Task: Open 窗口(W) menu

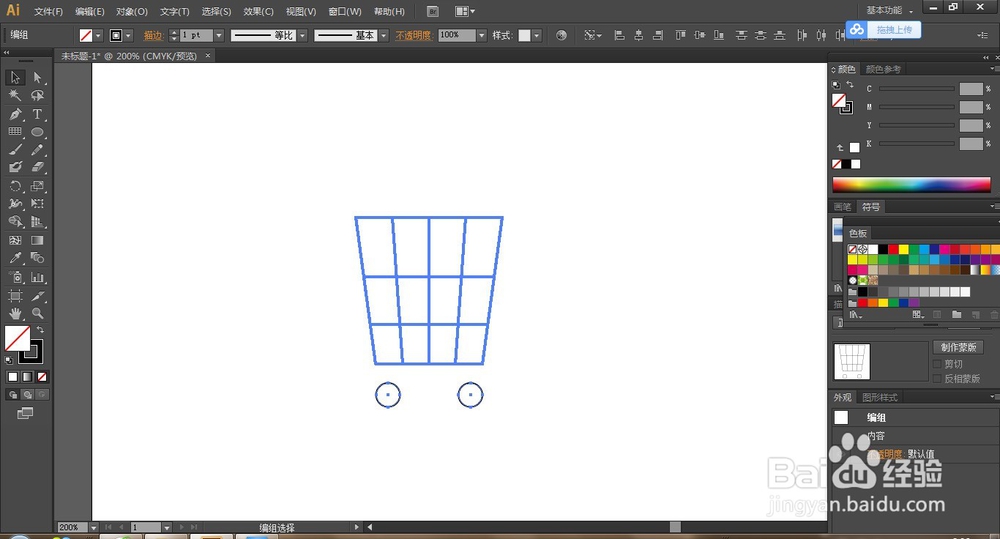Action: click(x=344, y=11)
